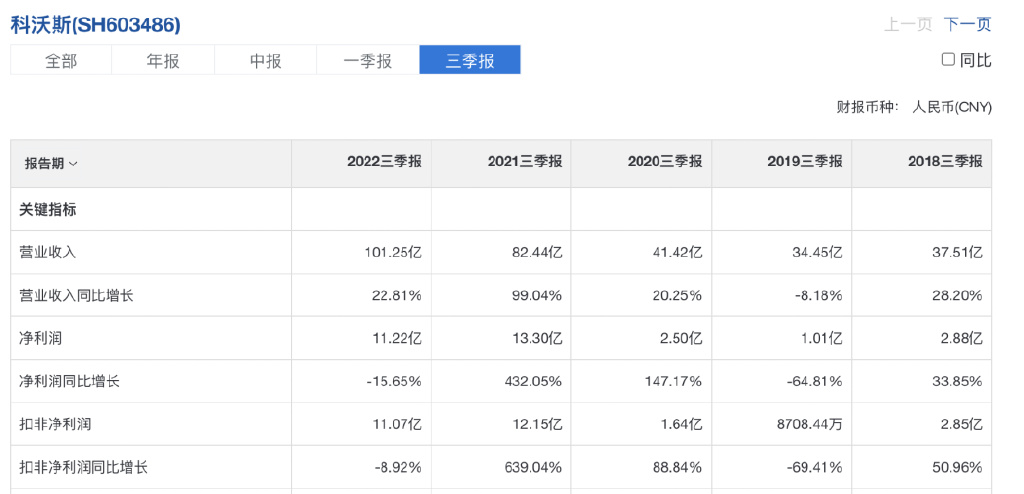1024x494 pixels.
Task: Click the 2020三季报 column header
Action: point(664,162)
